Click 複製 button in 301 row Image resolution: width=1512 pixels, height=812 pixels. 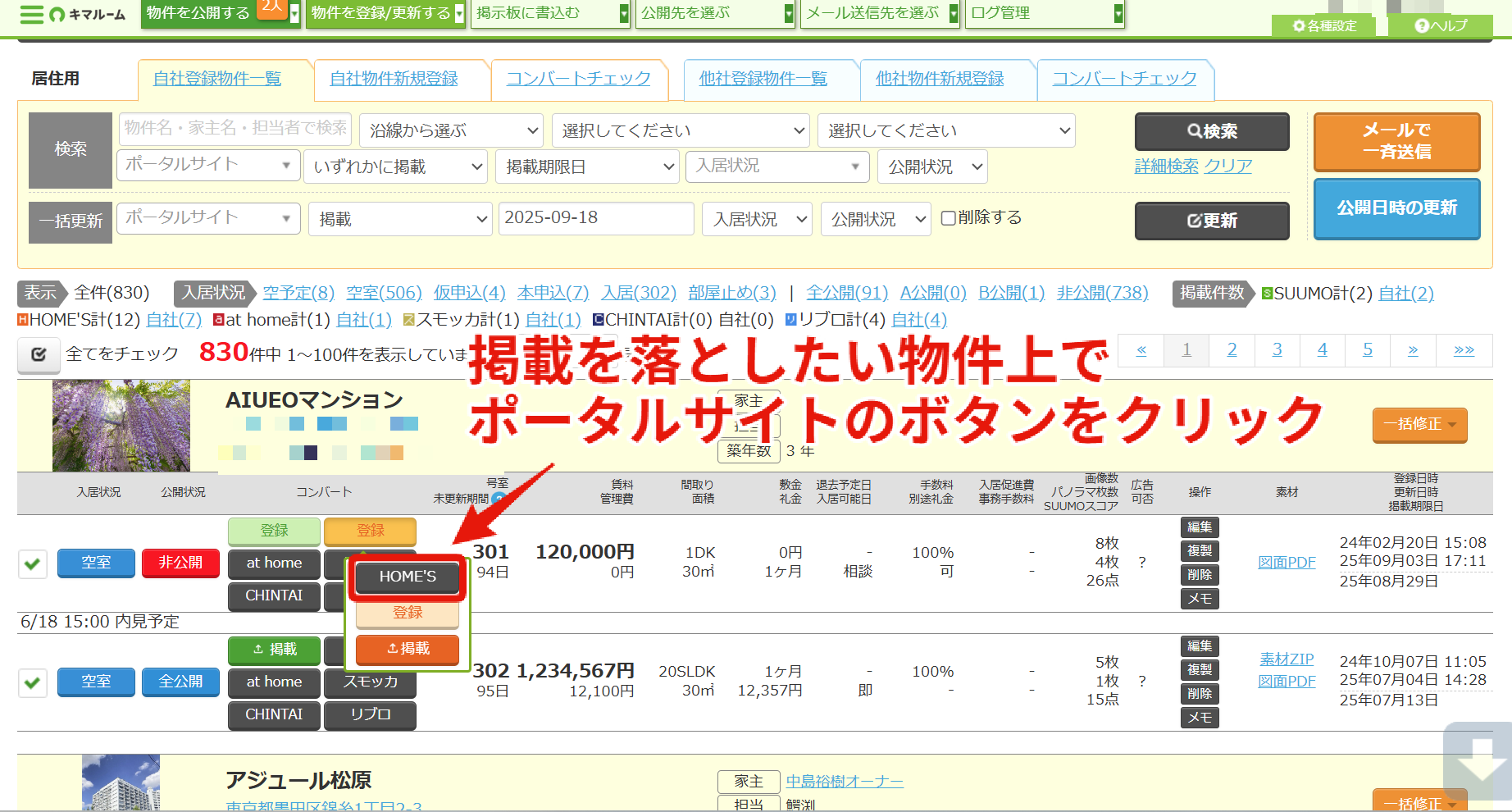[x=1200, y=551]
